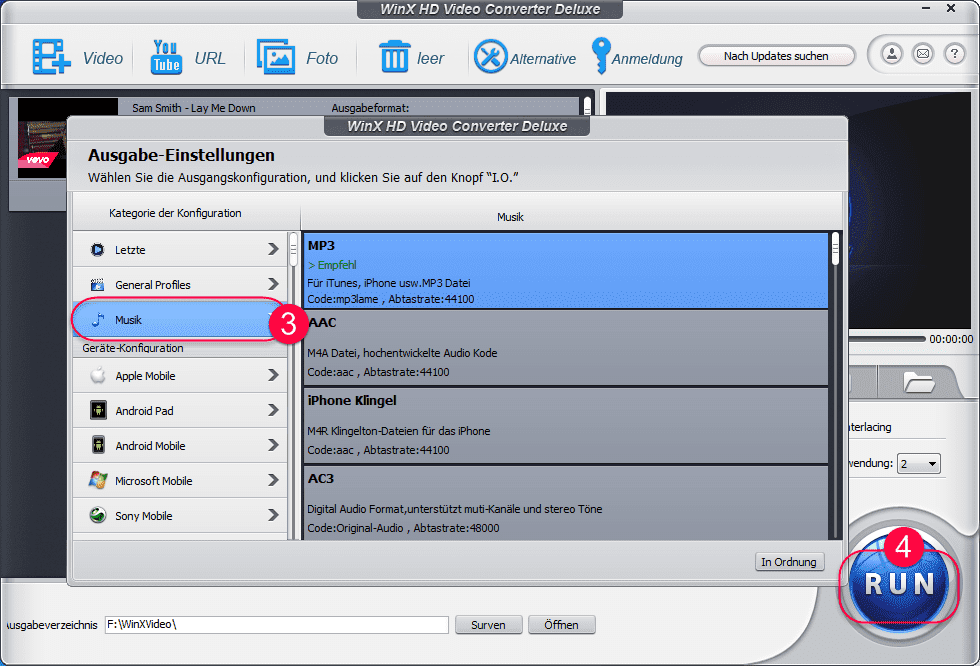Click the Sam Smith - Lay Me Down title
Image resolution: width=980 pixels, height=666 pixels.
coord(194,108)
